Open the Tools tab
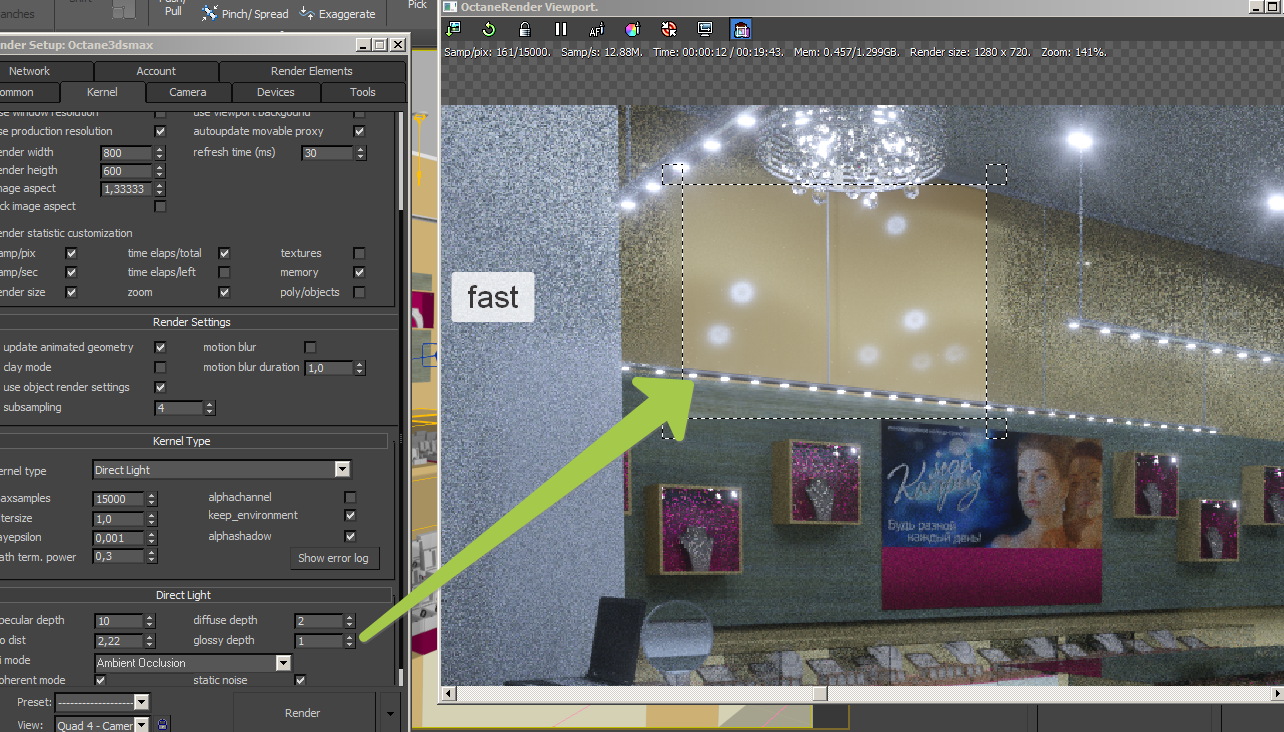 click(x=363, y=92)
